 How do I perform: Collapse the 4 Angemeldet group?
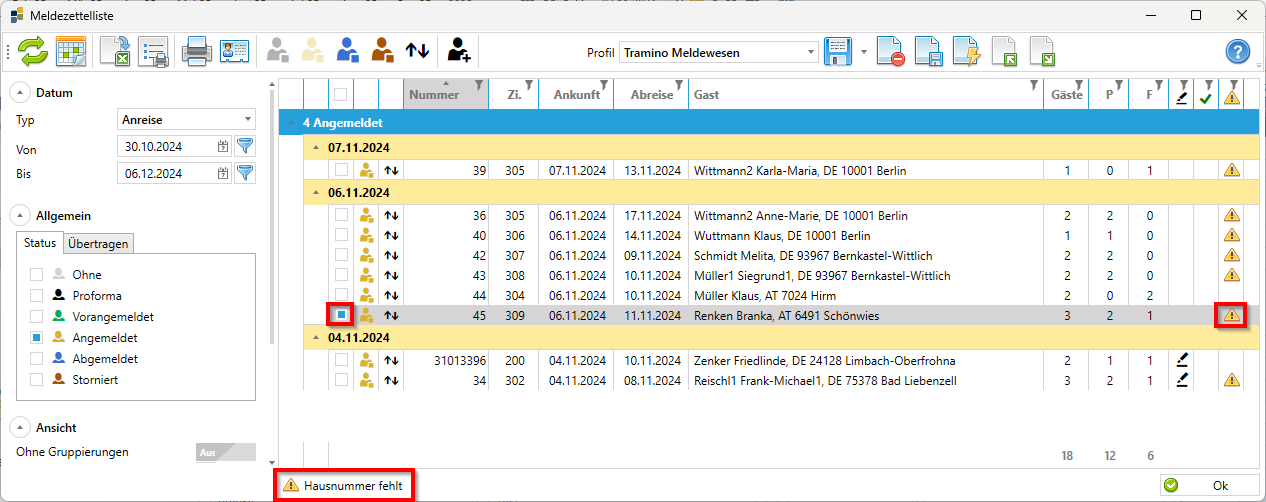292,123
